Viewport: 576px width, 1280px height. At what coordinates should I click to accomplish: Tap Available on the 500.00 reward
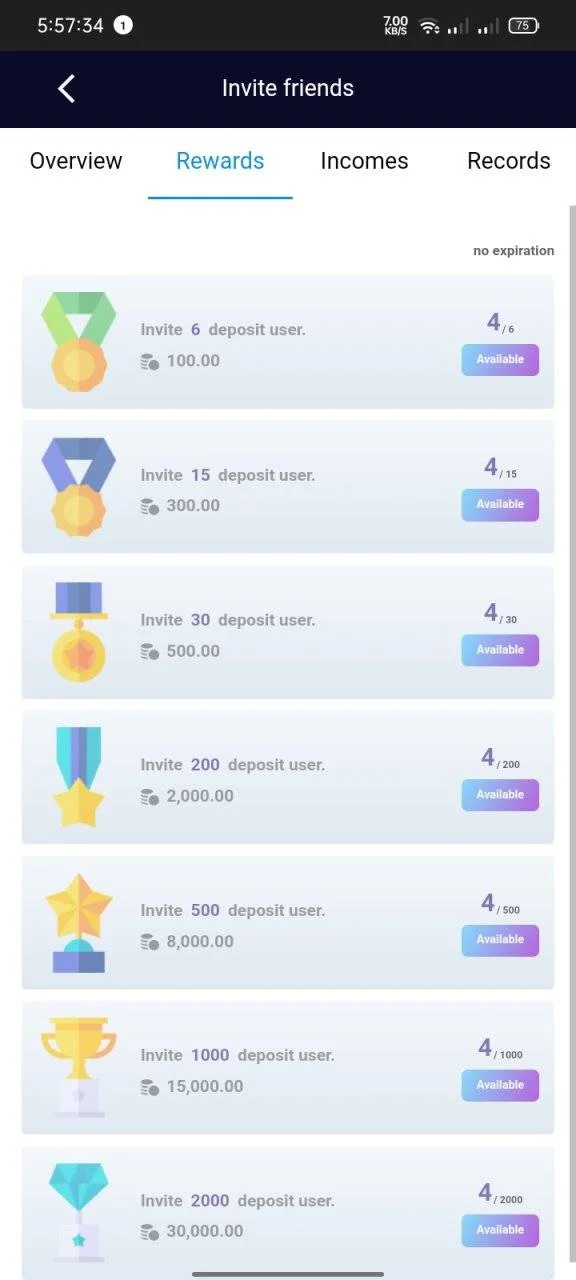(500, 650)
